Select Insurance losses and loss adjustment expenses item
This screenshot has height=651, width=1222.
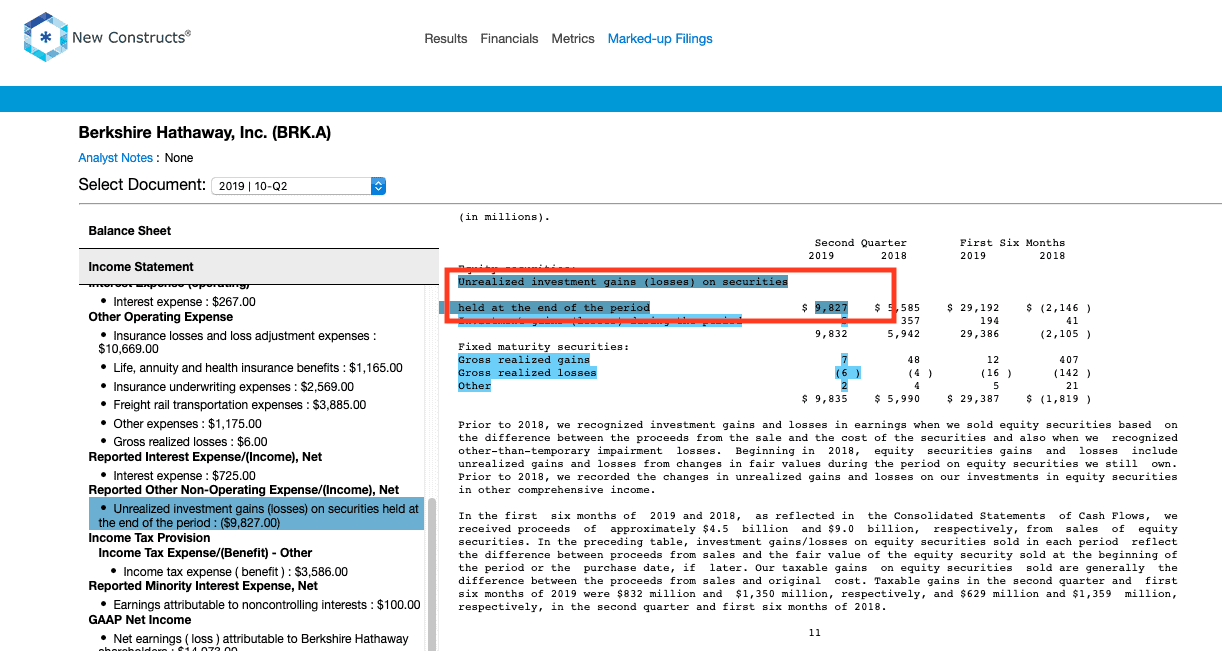[236, 343]
